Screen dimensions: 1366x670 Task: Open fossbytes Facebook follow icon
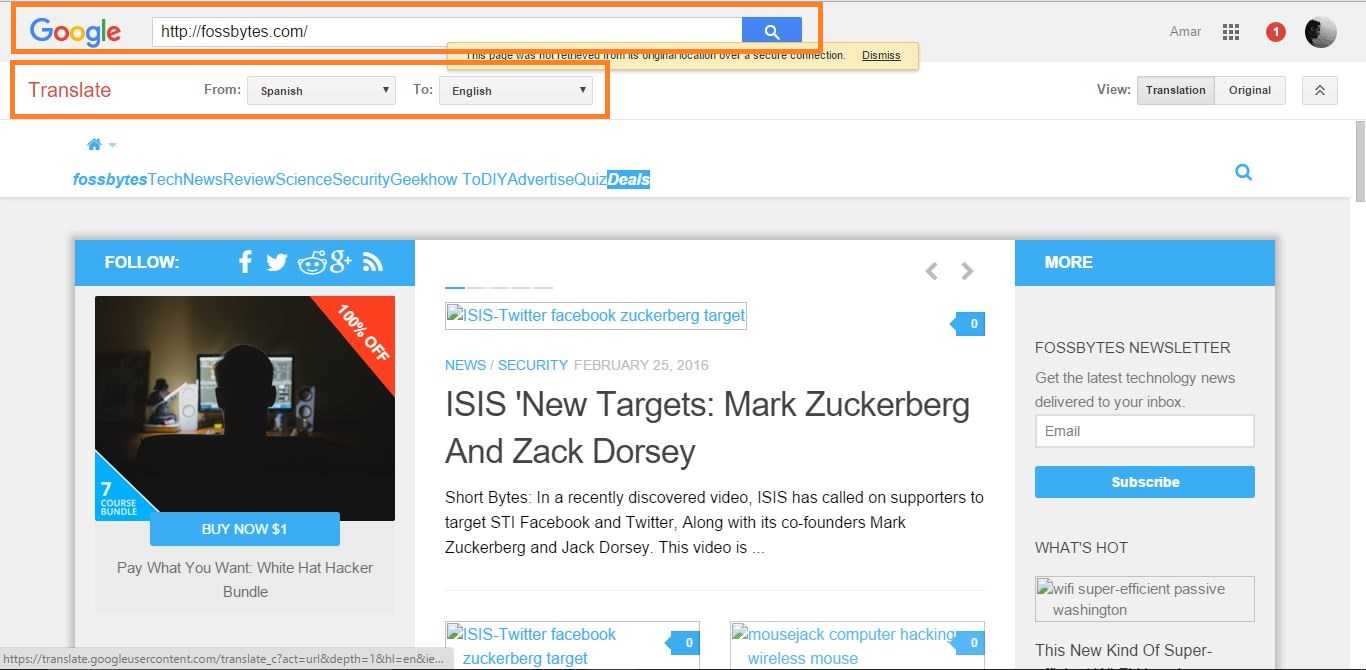pos(245,262)
